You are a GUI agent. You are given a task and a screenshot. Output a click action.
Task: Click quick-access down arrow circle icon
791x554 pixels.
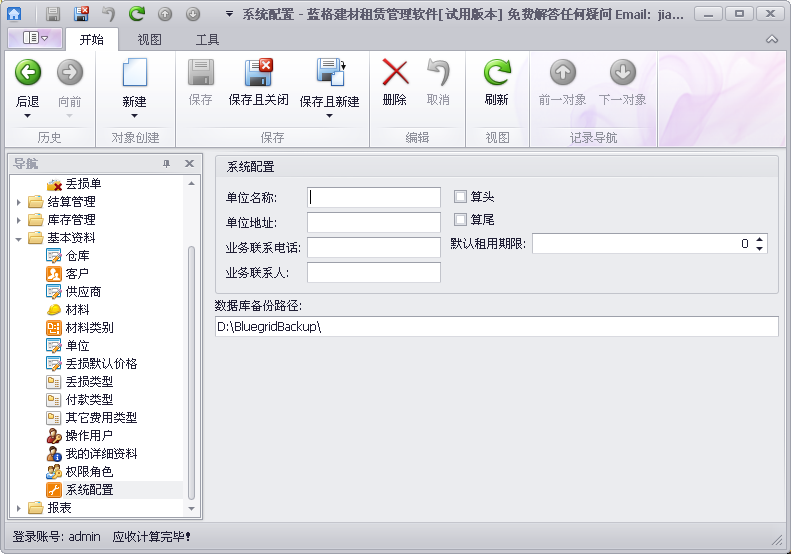(193, 14)
